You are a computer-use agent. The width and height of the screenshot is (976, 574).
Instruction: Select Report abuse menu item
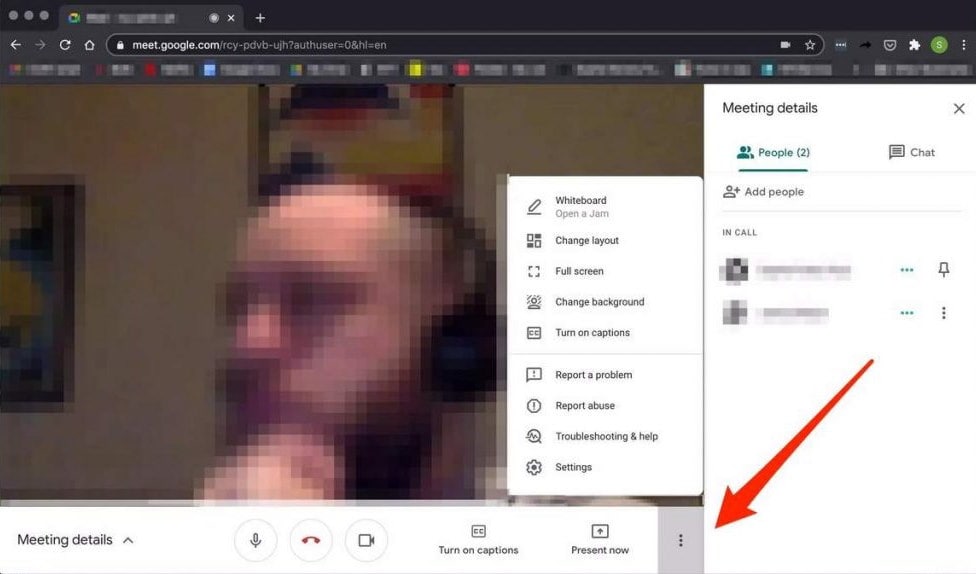pyautogui.click(x=604, y=405)
